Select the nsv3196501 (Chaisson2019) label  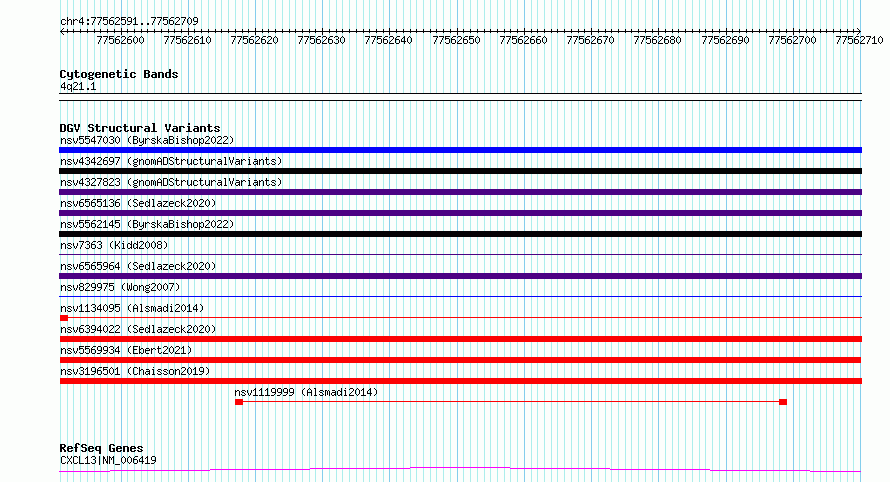(x=135, y=371)
